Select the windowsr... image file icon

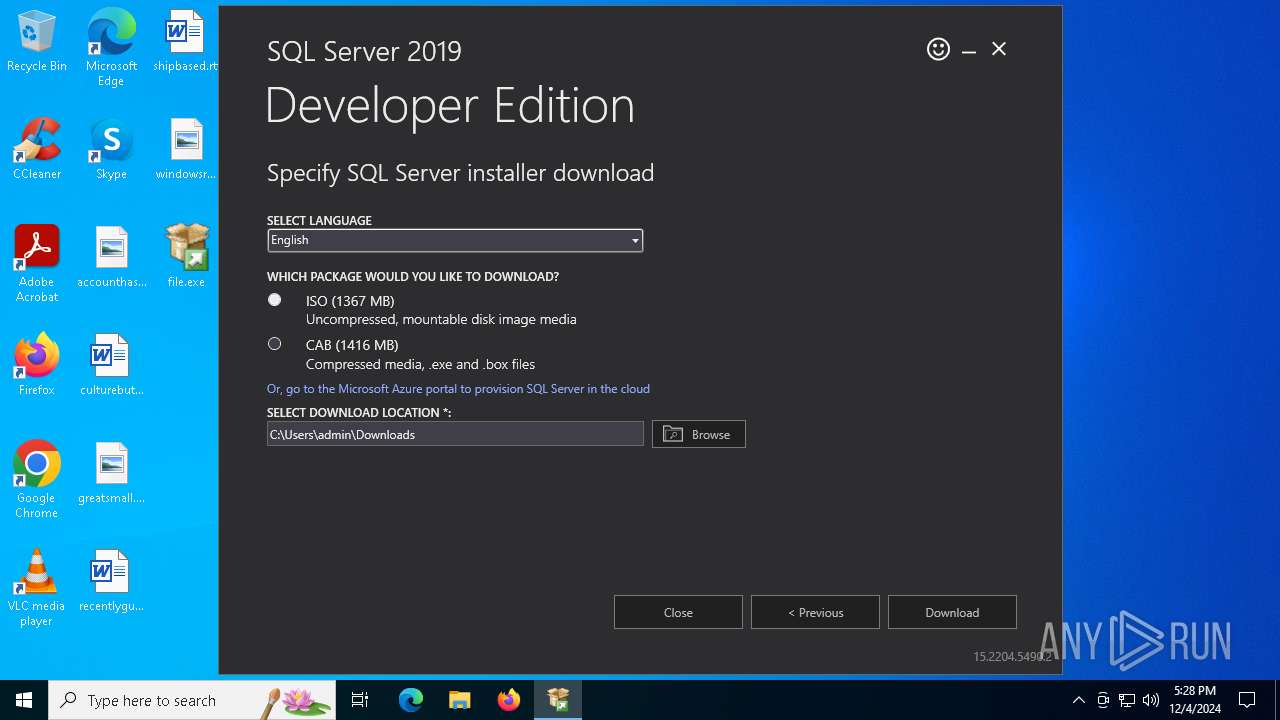click(x=186, y=150)
